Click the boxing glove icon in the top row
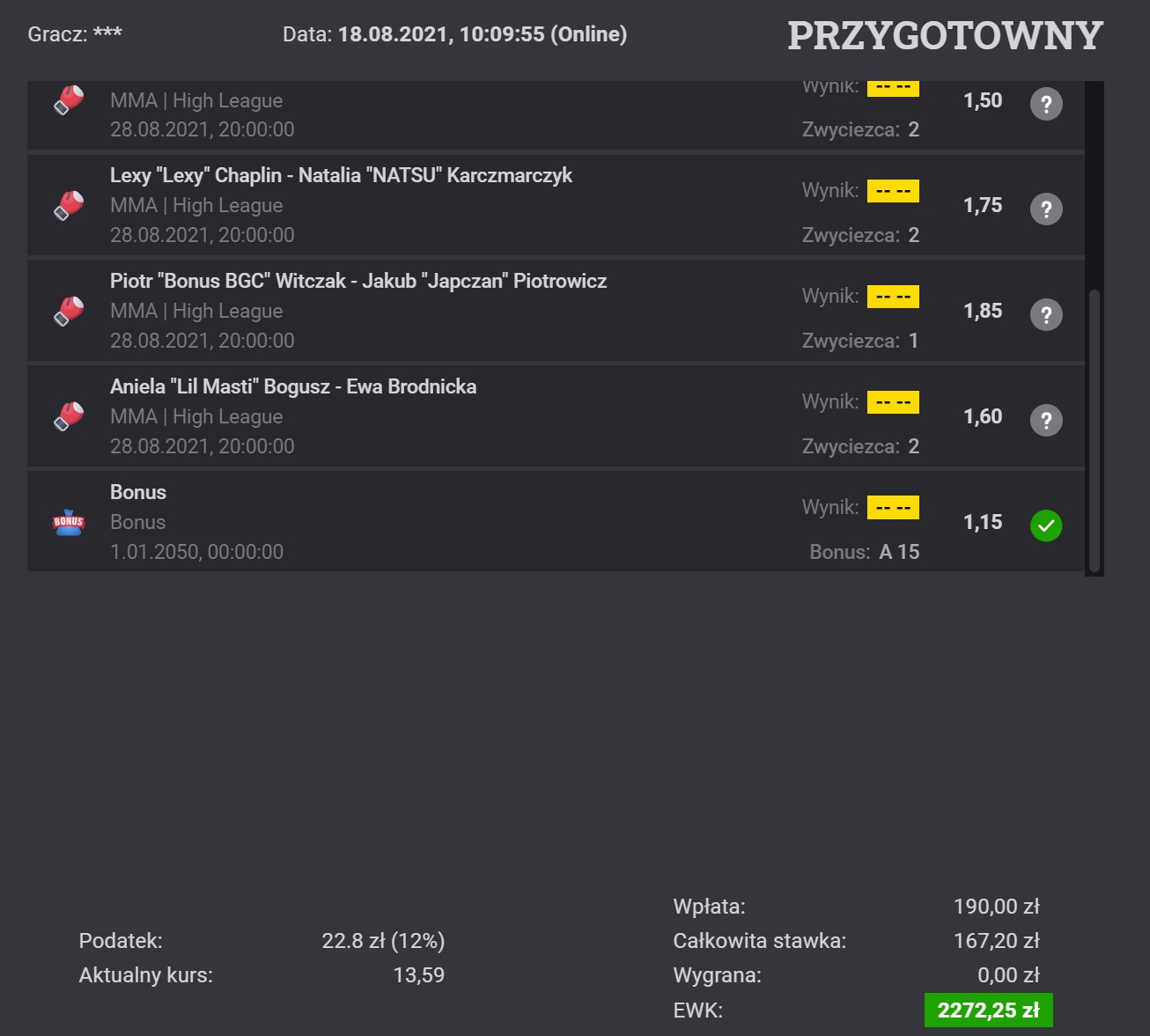Screen dimensions: 1150x1036 69,100
